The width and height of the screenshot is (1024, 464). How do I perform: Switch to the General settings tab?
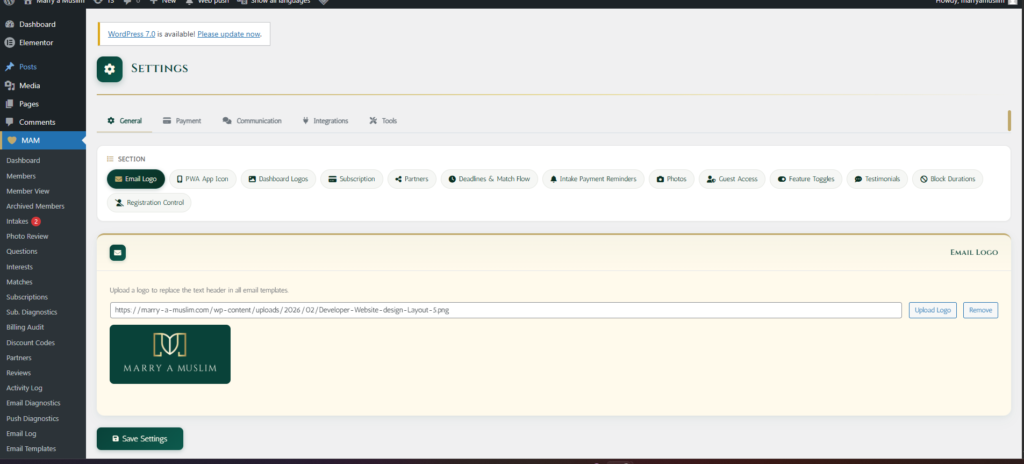(x=125, y=121)
